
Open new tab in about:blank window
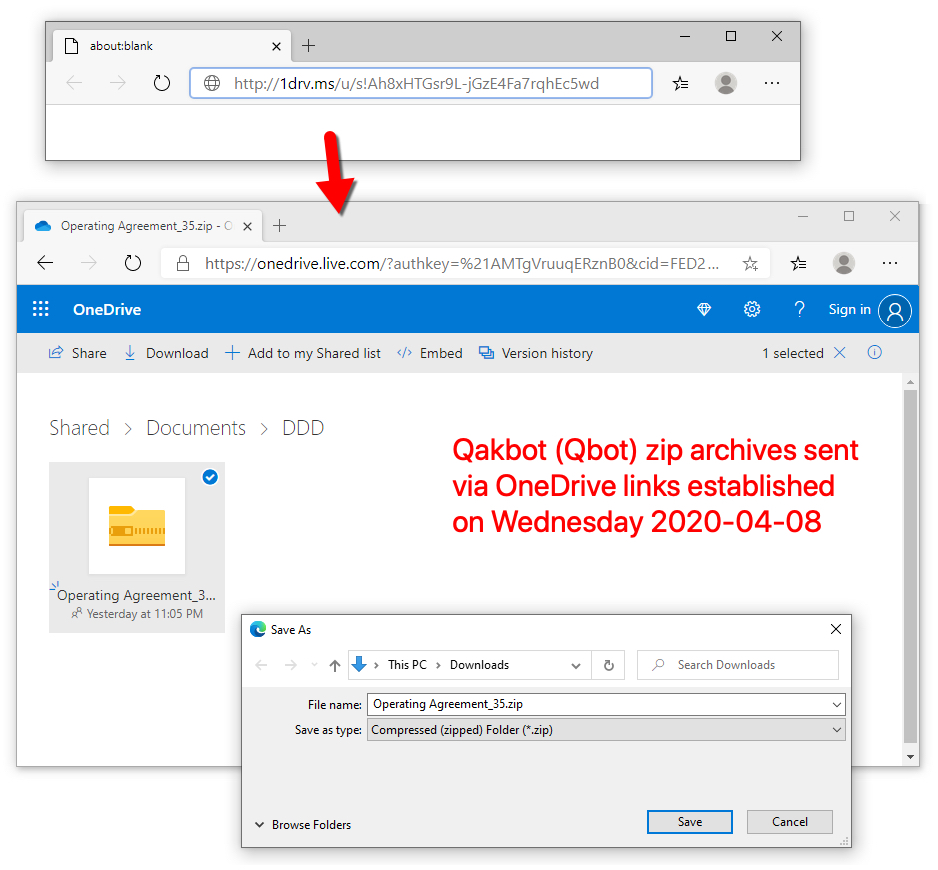308,45
